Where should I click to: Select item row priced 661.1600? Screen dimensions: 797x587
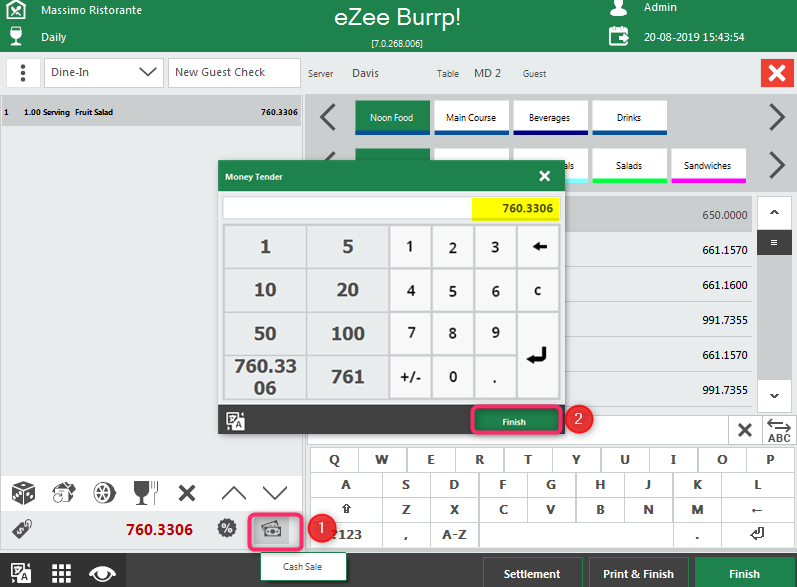[658, 285]
